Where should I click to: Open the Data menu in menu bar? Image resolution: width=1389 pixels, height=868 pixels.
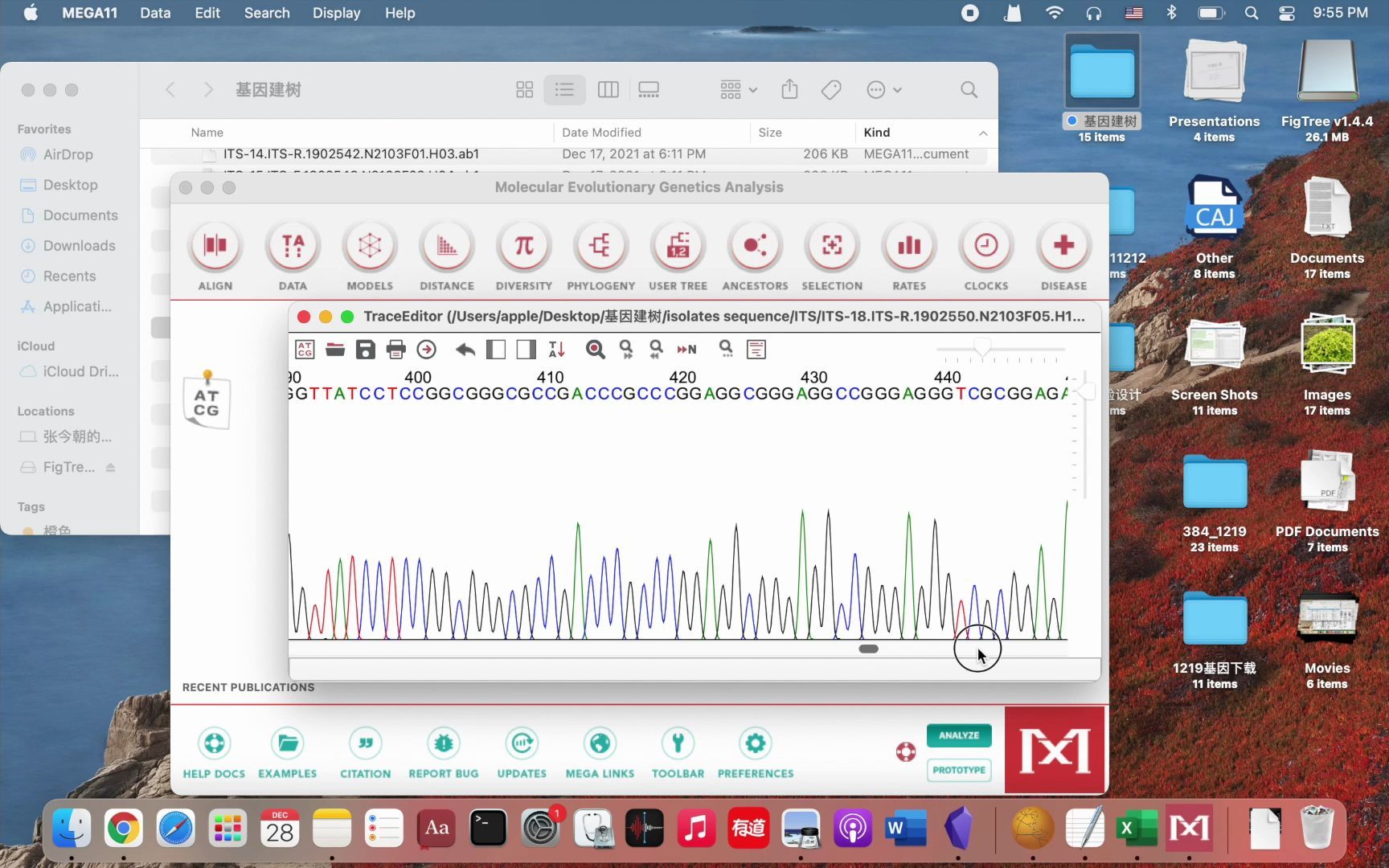(155, 13)
